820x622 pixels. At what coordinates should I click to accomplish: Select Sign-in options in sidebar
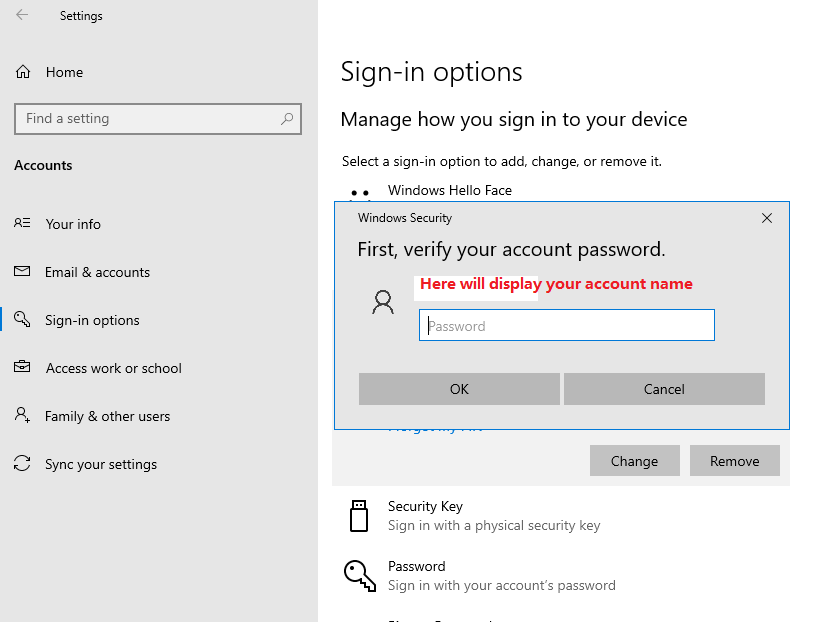(92, 320)
